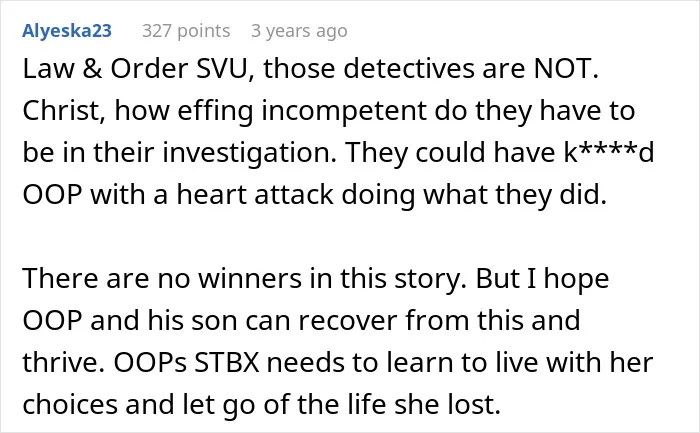Click the word choices in last line
Image resolution: width=700 pixels, height=433 pixels.
70,404
